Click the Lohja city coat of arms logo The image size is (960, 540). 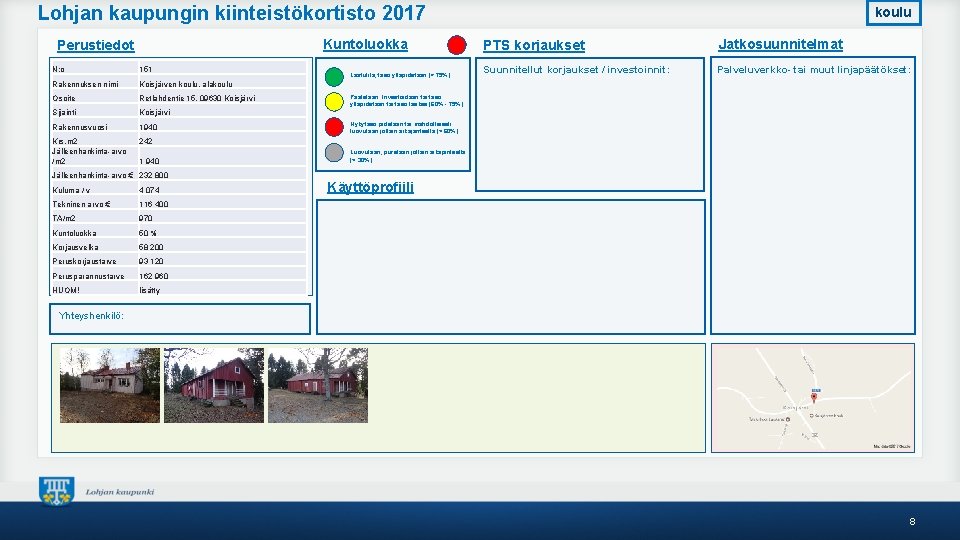coord(57,491)
